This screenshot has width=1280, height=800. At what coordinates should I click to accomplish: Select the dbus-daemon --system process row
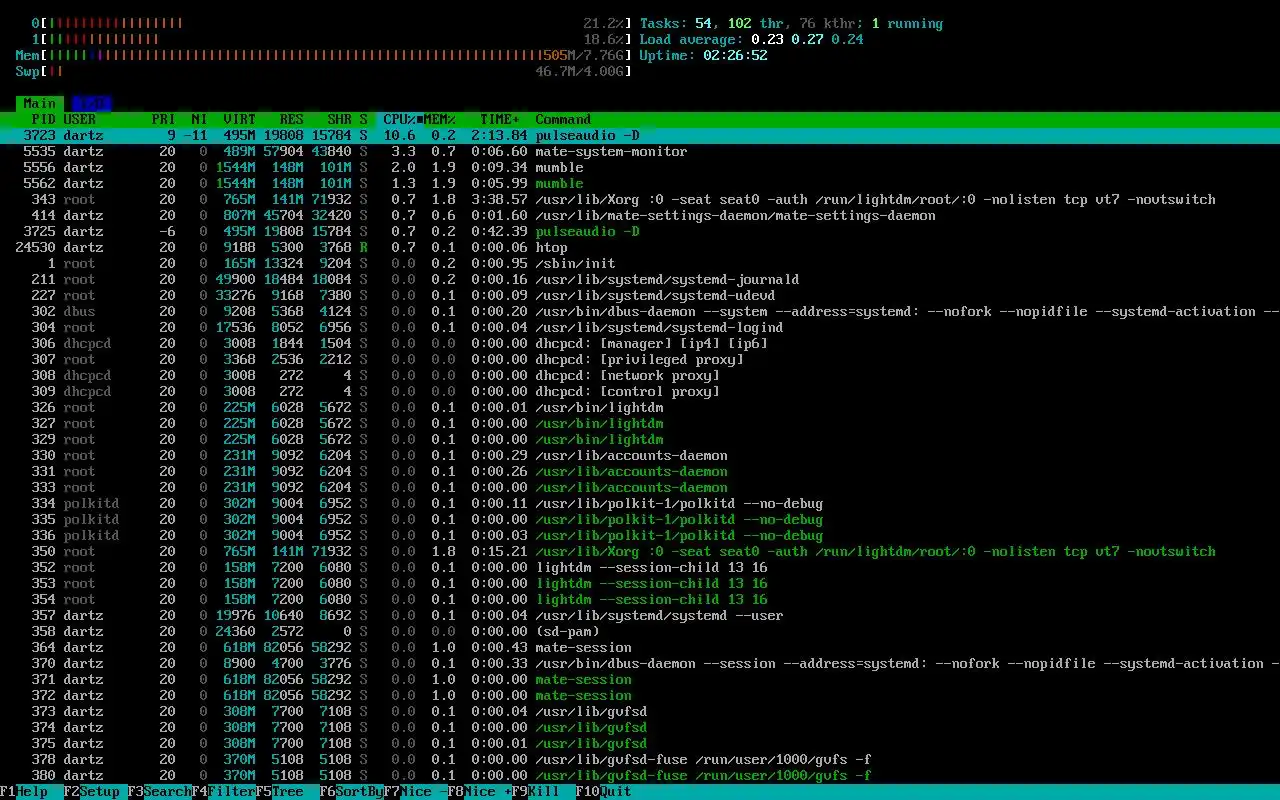pos(640,311)
